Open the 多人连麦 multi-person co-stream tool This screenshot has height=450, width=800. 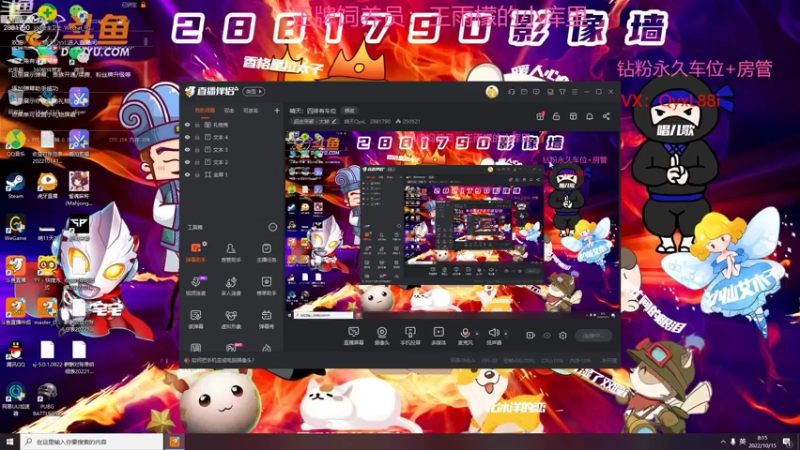[x=231, y=286]
